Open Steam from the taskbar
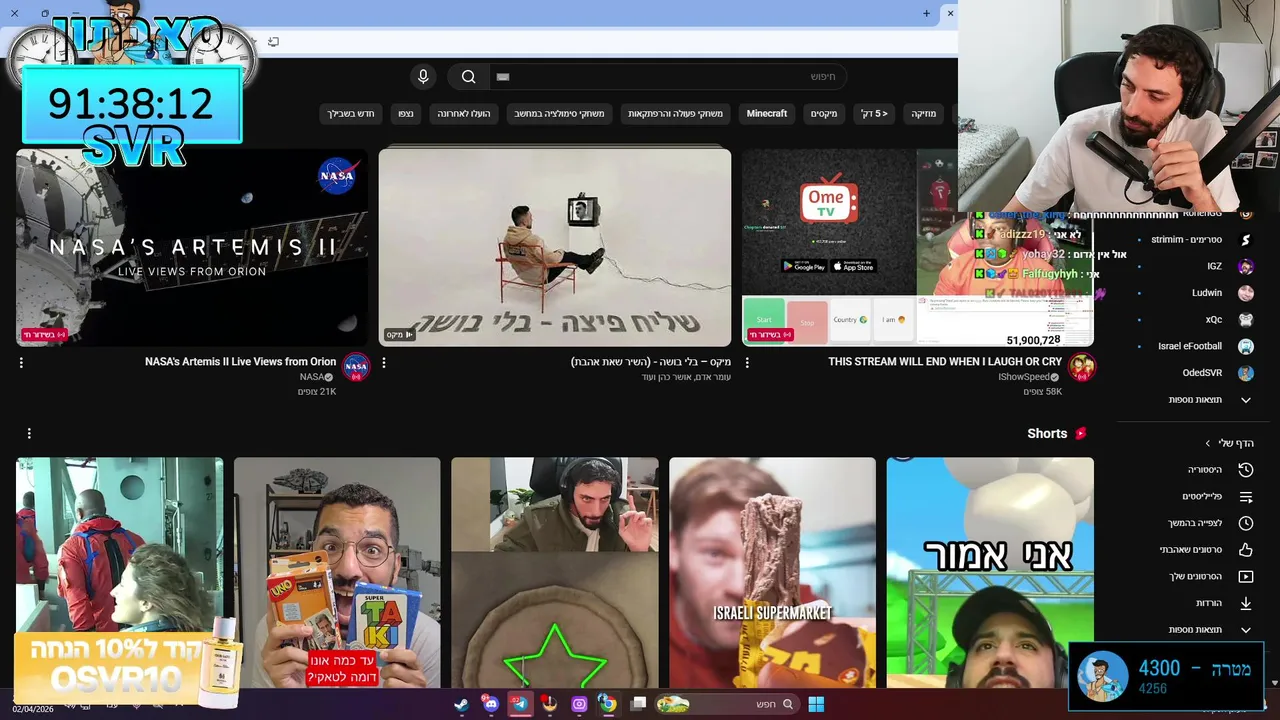The width and height of the screenshot is (1280, 720). pos(461,704)
